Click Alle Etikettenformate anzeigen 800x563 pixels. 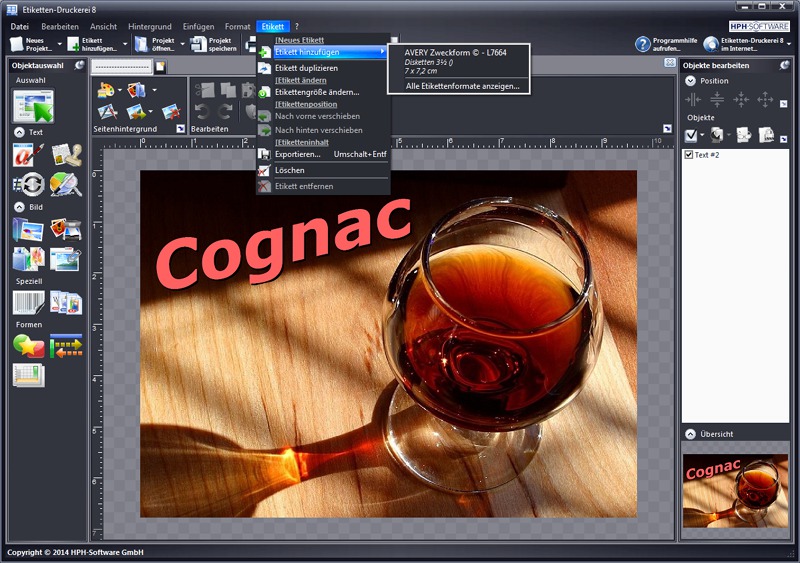coord(462,86)
